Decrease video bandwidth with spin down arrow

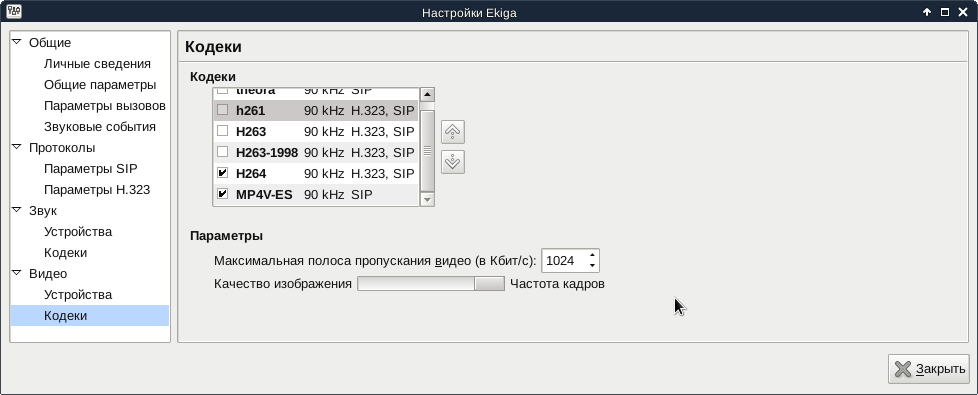pos(592,266)
